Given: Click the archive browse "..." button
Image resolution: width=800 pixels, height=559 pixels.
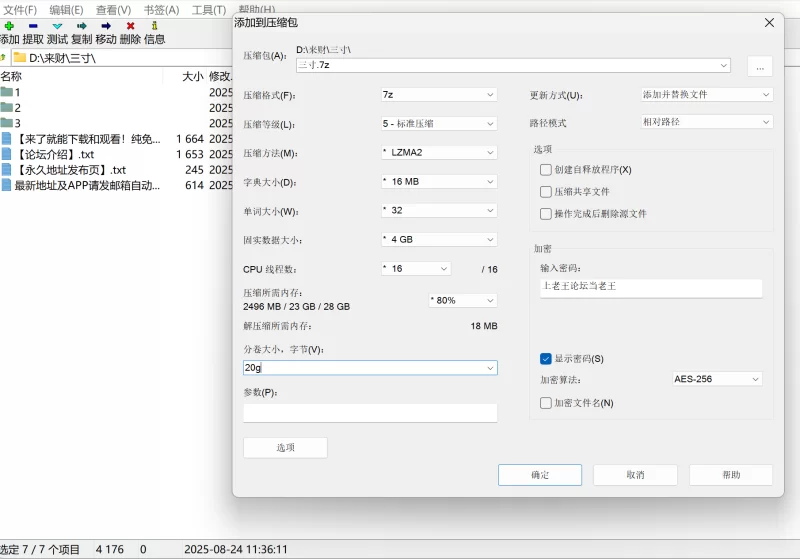Looking at the screenshot, I should [x=759, y=66].
